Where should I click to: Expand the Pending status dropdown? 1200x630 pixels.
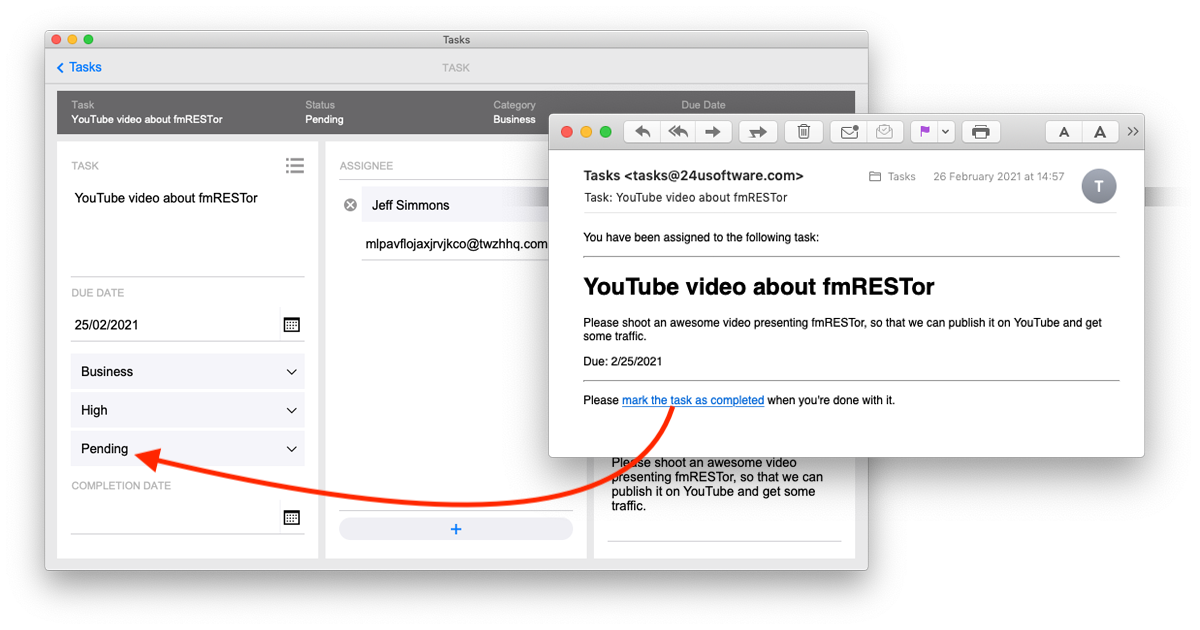(x=187, y=449)
